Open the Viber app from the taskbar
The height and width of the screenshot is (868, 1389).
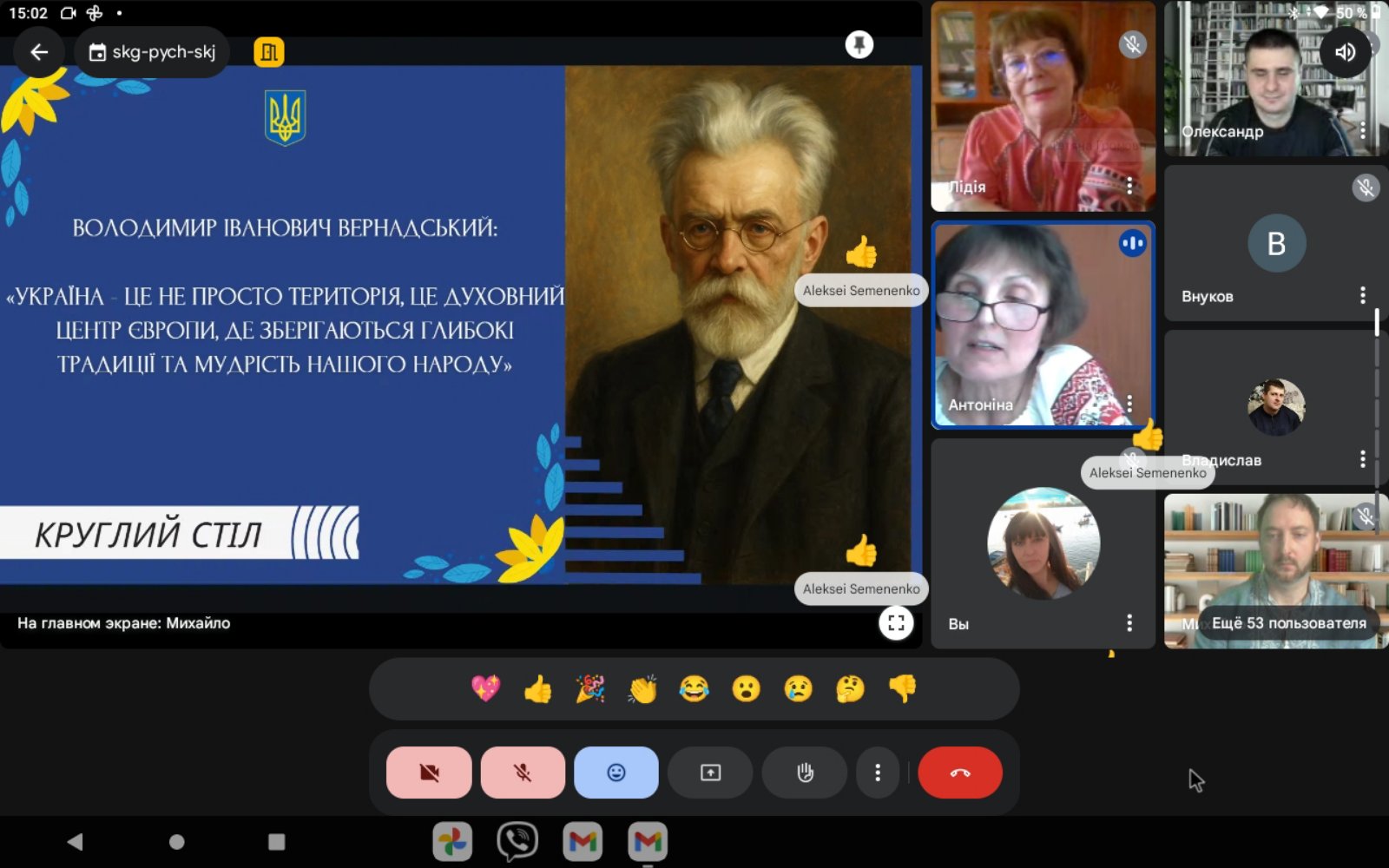coord(517,841)
